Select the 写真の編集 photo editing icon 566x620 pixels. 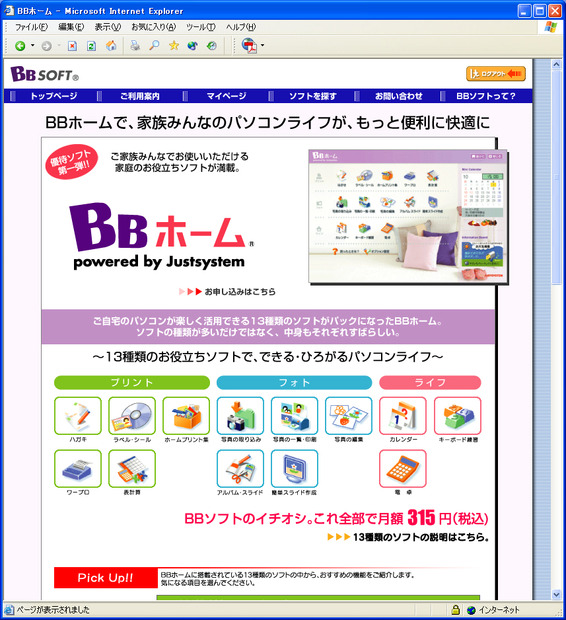click(x=349, y=416)
